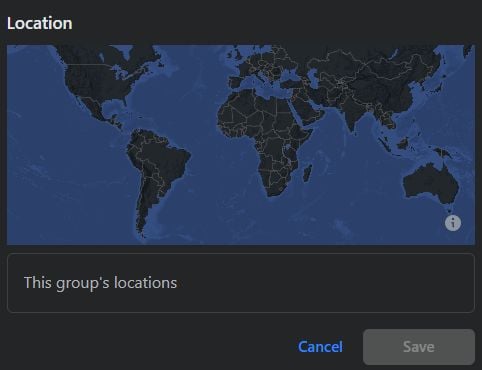Click the map info icon
482x370 pixels.
coord(453,223)
